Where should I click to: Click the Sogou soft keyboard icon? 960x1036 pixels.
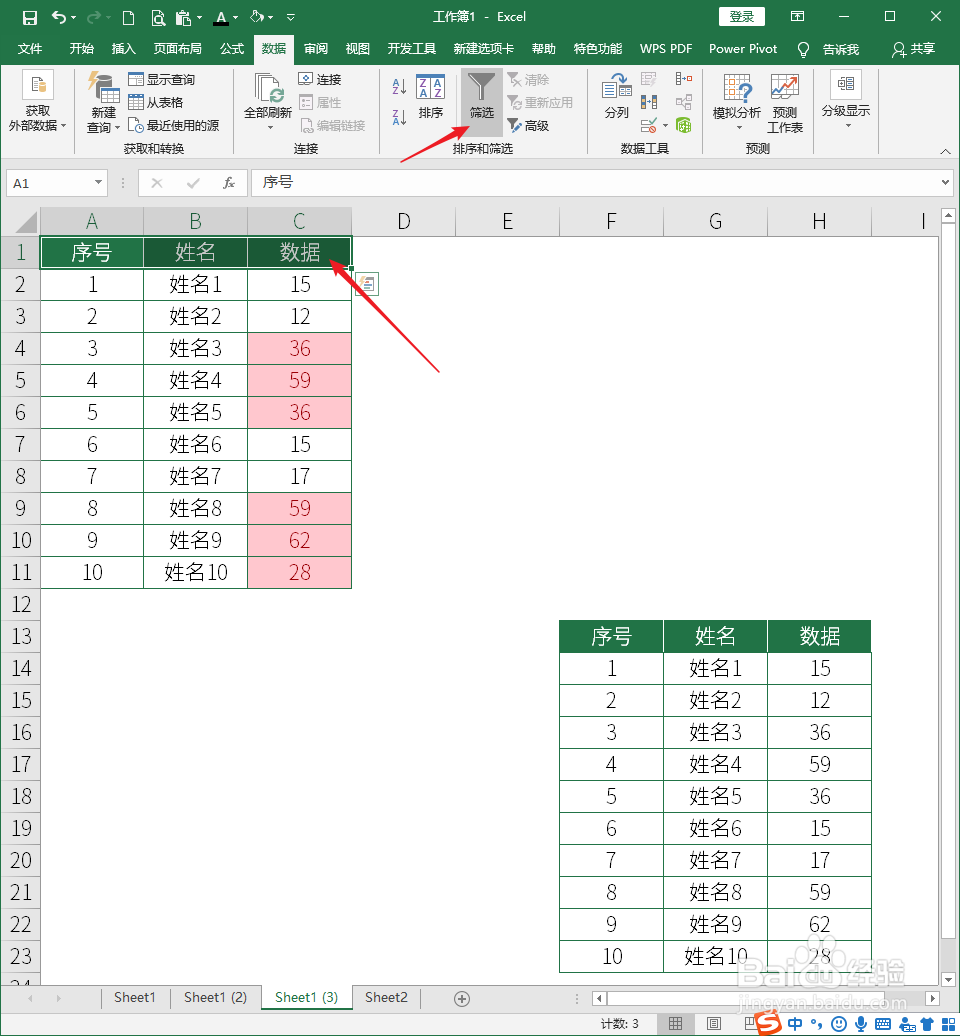click(x=883, y=1025)
